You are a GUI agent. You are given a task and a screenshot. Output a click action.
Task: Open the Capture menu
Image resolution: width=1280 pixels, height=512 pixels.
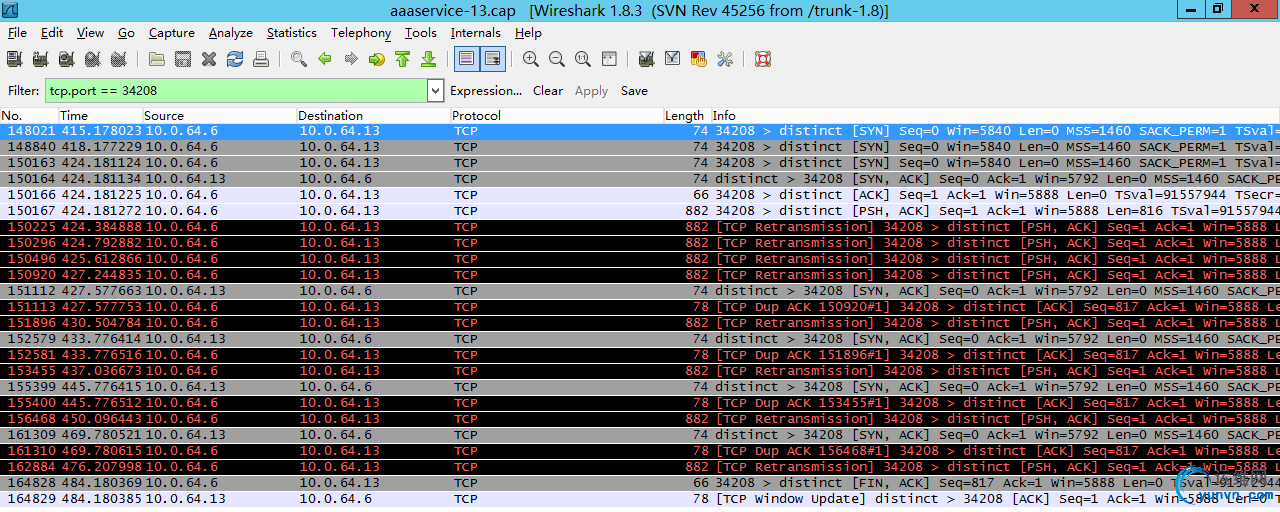pyautogui.click(x=171, y=33)
